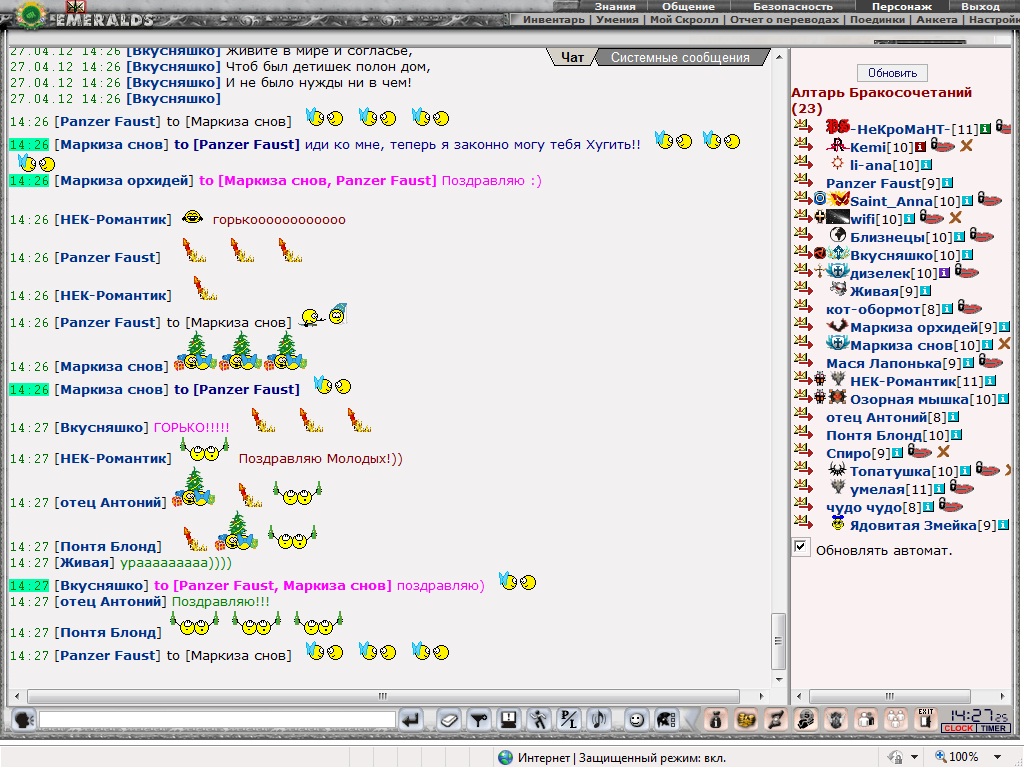Click nickname Живая in chat log
The width and height of the screenshot is (1024, 768).
(84, 562)
